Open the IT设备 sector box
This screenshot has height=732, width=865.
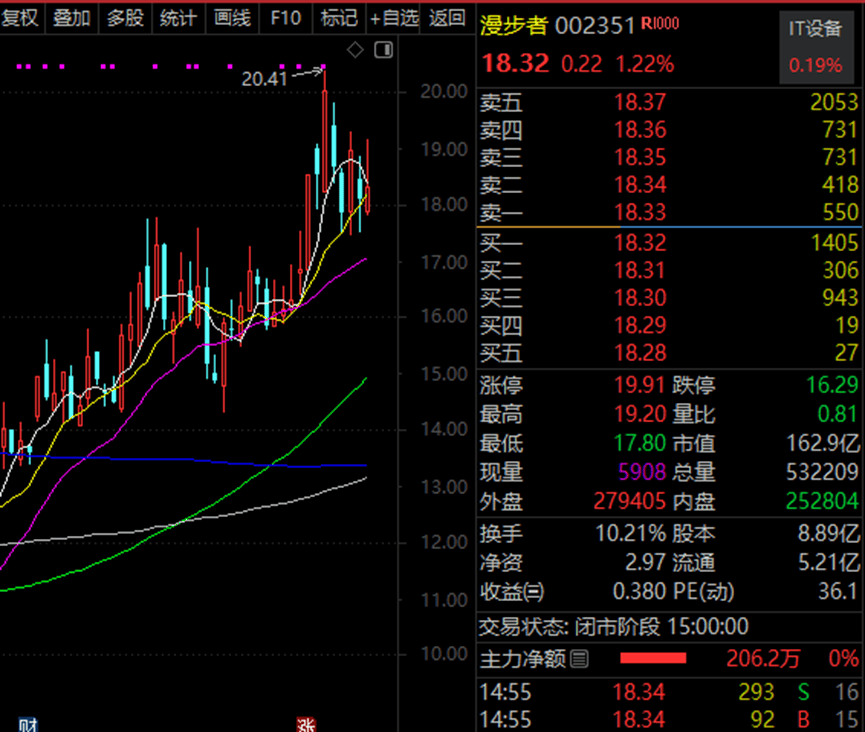click(x=818, y=47)
